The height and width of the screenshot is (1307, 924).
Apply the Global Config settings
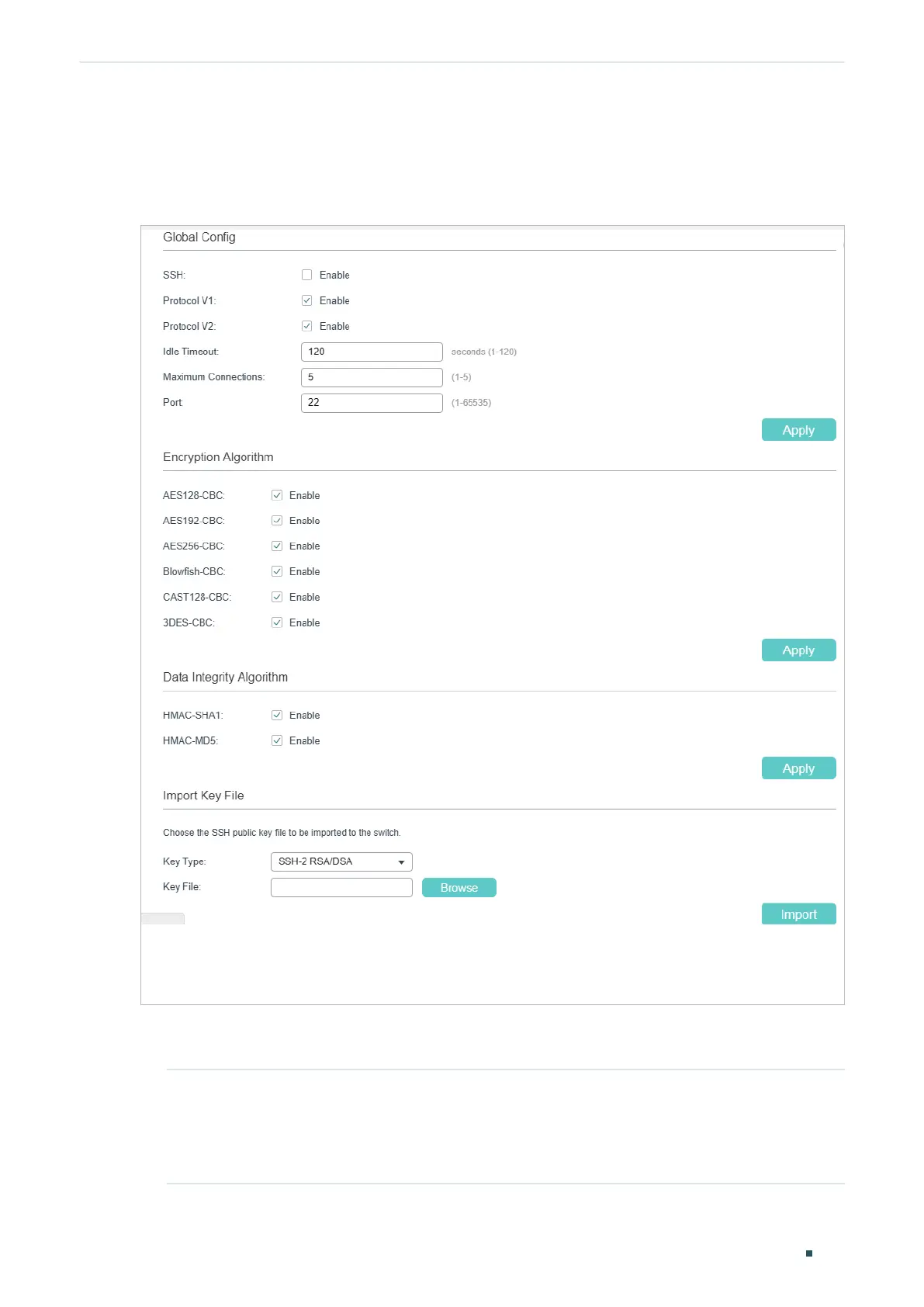[x=798, y=430]
